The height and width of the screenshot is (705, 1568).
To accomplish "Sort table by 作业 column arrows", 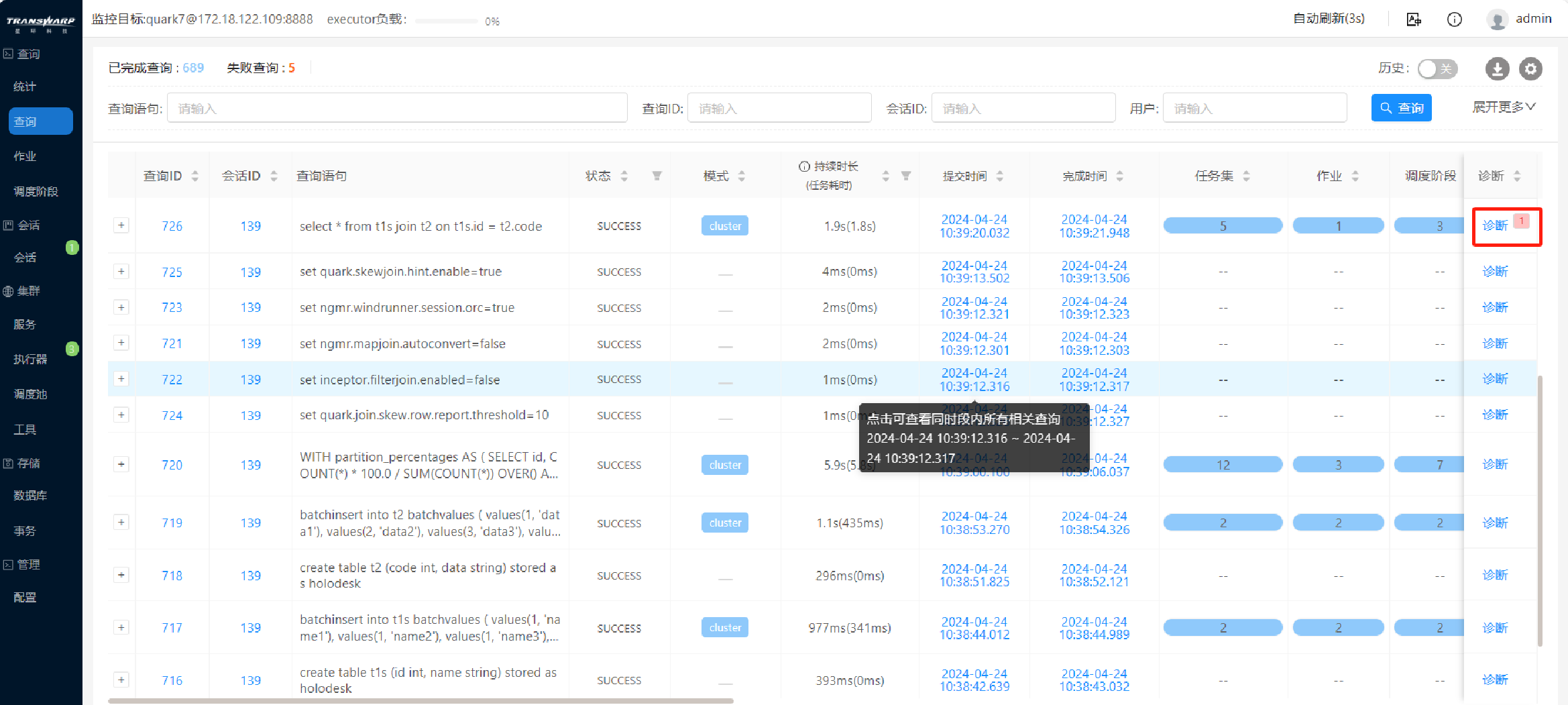I will click(1355, 176).
